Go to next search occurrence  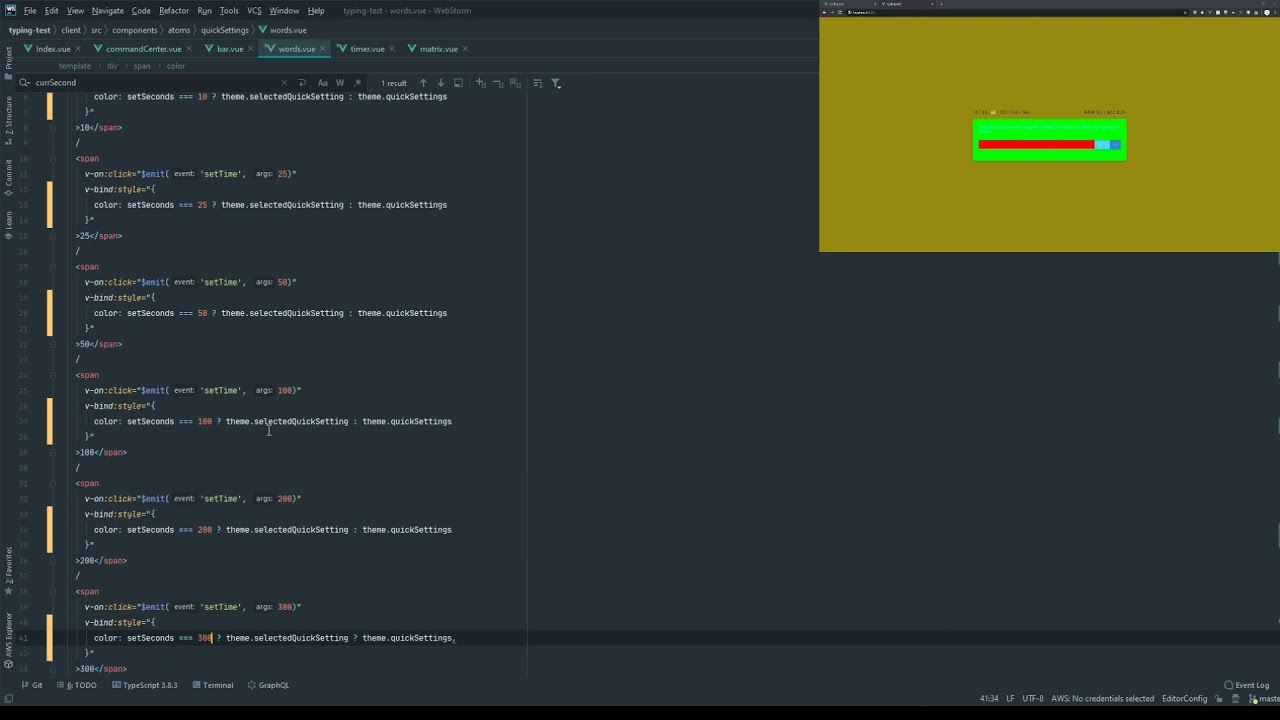tap(440, 83)
